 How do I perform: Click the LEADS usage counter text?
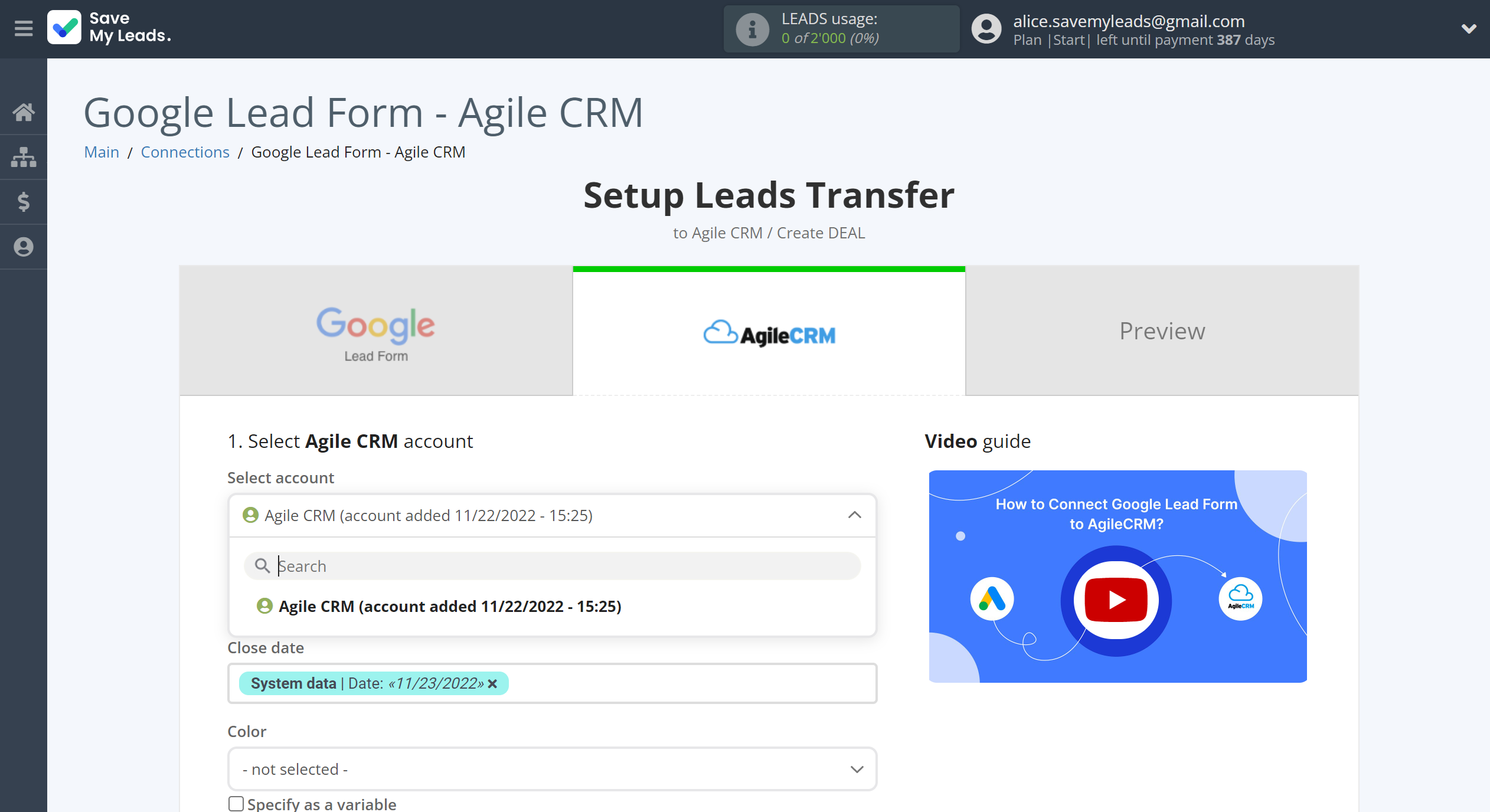pos(830,38)
